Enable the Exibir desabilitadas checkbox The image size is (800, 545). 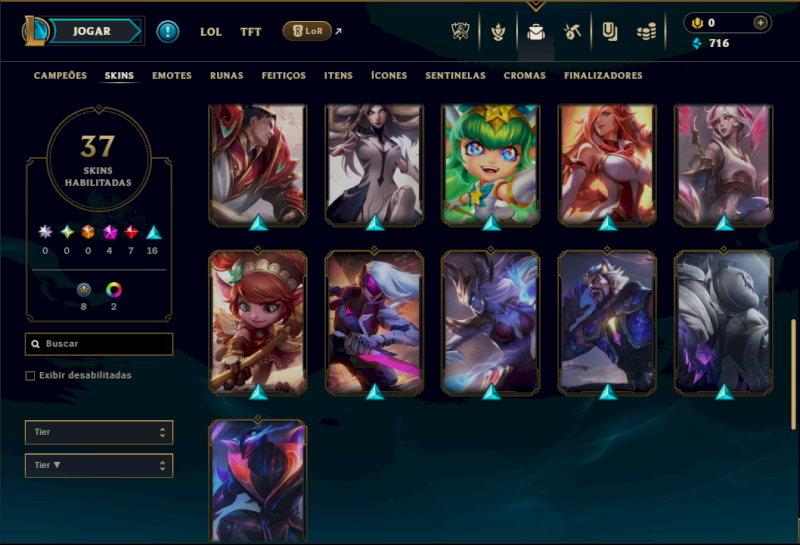pos(30,376)
